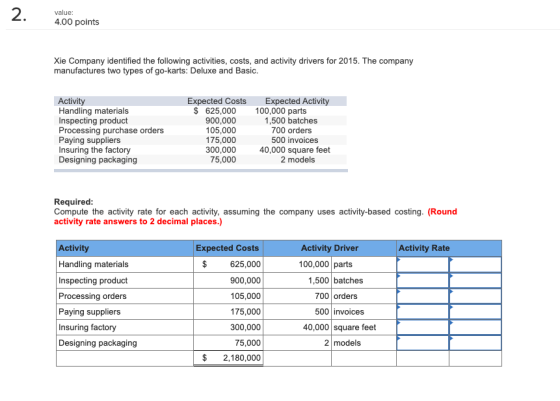Click the Activity Rate column header
This screenshot has width=560, height=401.
coord(449,248)
